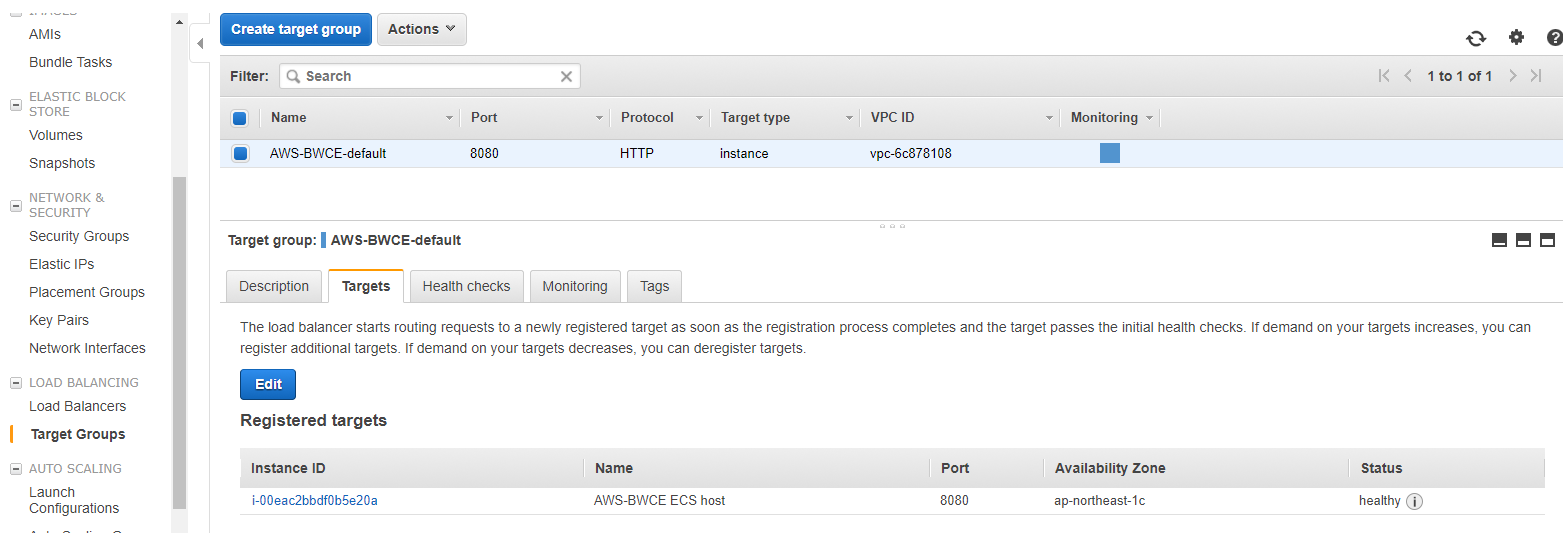Maximize the details pane layout icon
Screen dimensions: 1563x533
[x=1547, y=240]
